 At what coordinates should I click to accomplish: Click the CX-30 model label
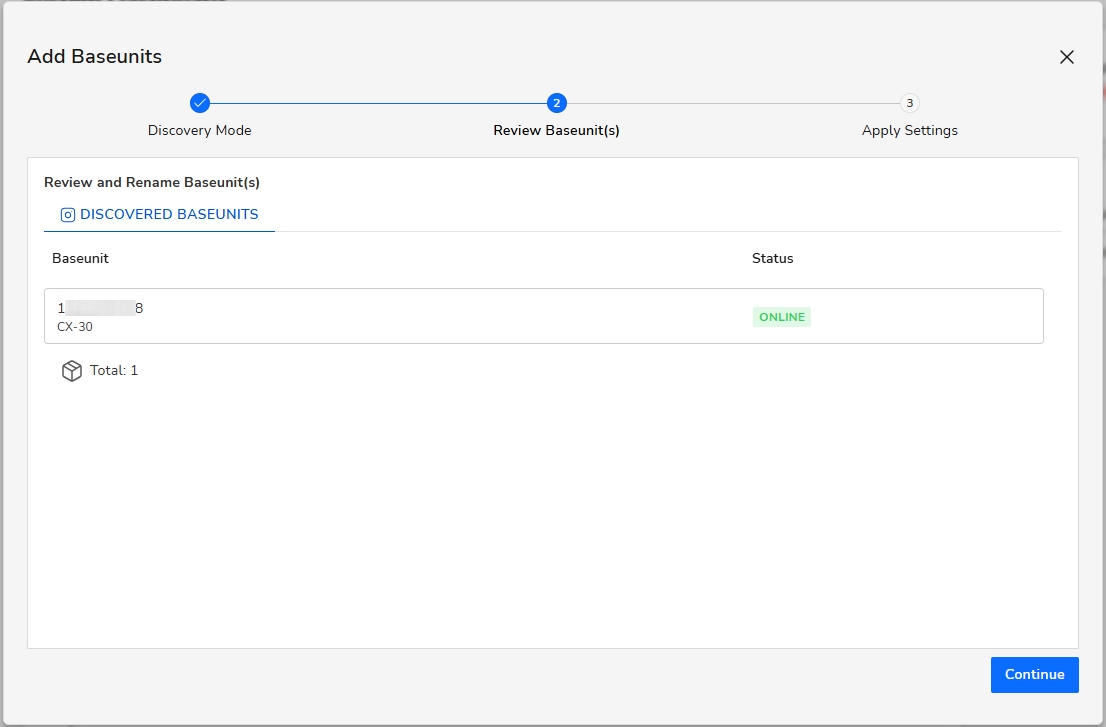75,327
